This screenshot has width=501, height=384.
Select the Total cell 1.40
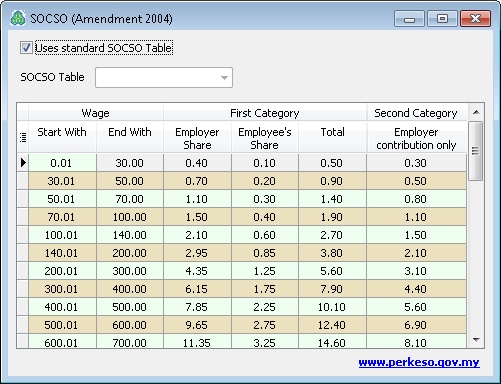click(x=332, y=199)
